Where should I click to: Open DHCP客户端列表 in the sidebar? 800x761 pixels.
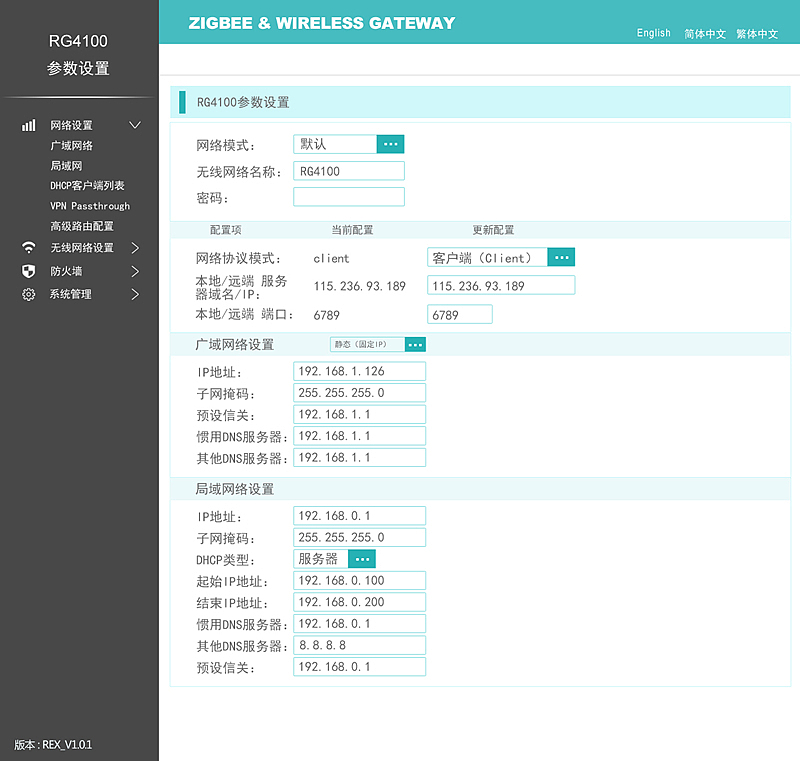click(x=87, y=186)
